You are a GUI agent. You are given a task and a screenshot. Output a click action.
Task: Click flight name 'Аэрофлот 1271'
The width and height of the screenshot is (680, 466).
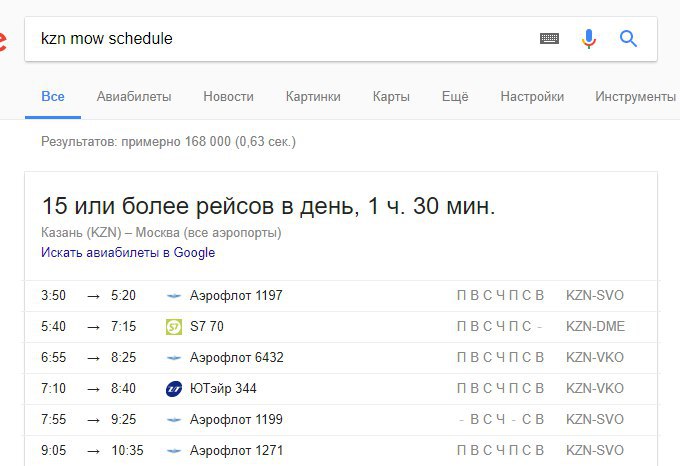[236, 450]
